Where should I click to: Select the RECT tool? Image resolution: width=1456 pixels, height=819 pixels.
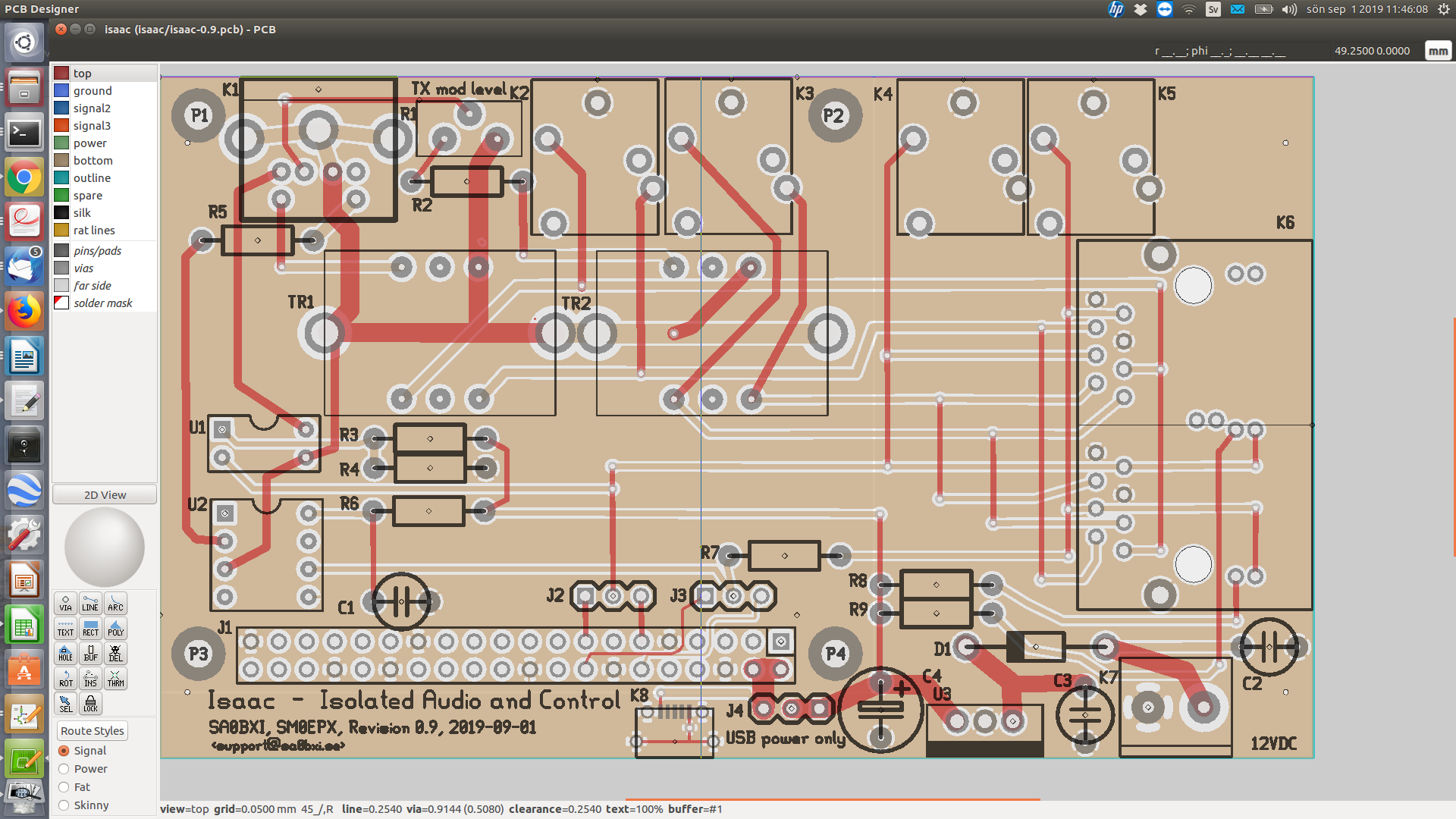coord(90,628)
